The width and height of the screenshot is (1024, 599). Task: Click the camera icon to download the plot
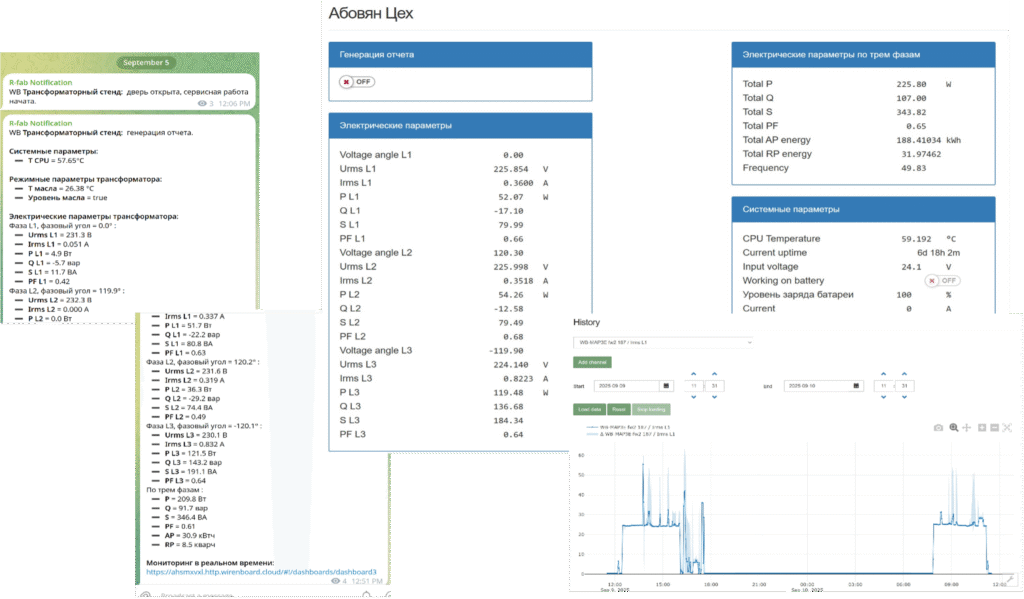click(x=938, y=427)
